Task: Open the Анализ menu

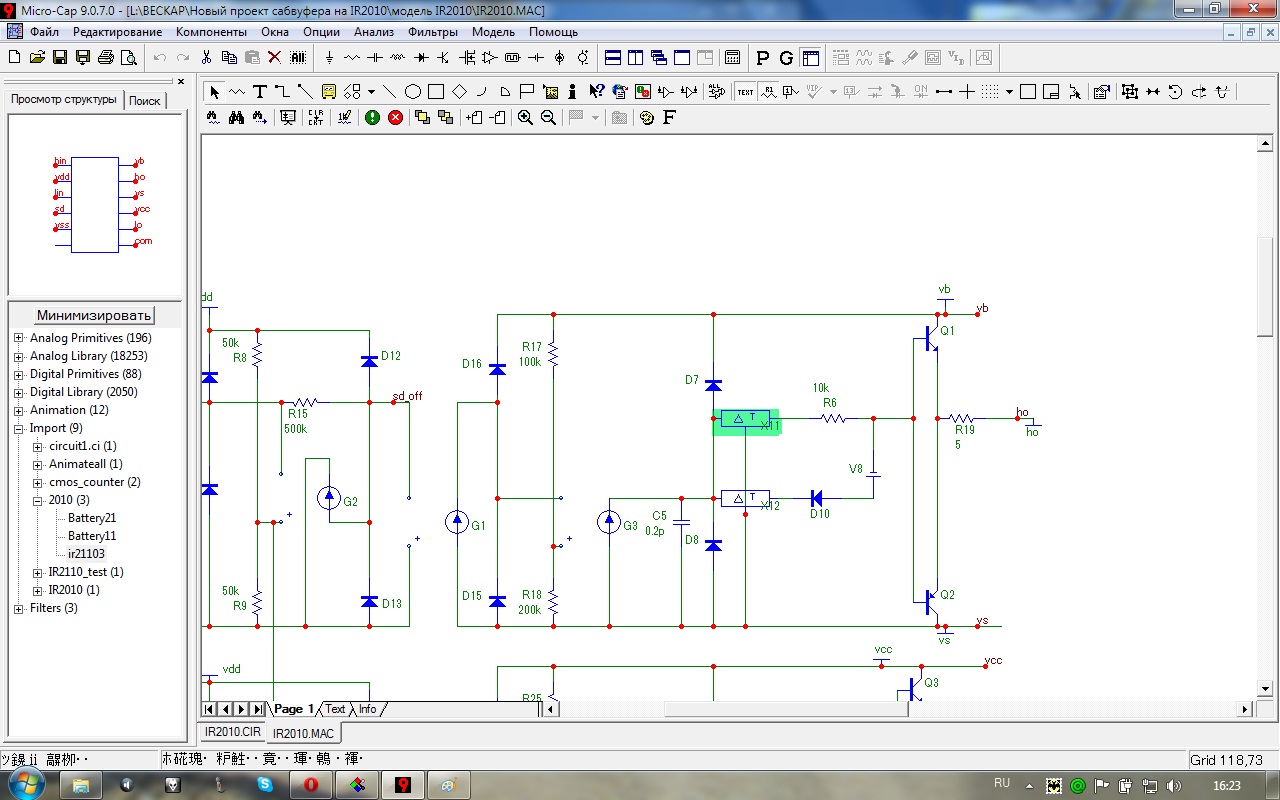Action: coord(374,32)
